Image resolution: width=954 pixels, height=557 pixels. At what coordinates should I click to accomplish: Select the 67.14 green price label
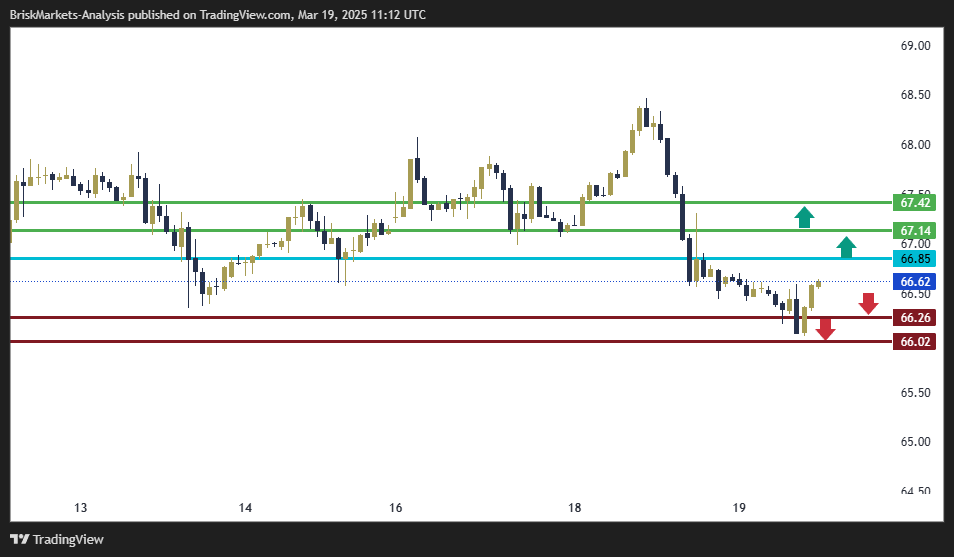coord(916,231)
